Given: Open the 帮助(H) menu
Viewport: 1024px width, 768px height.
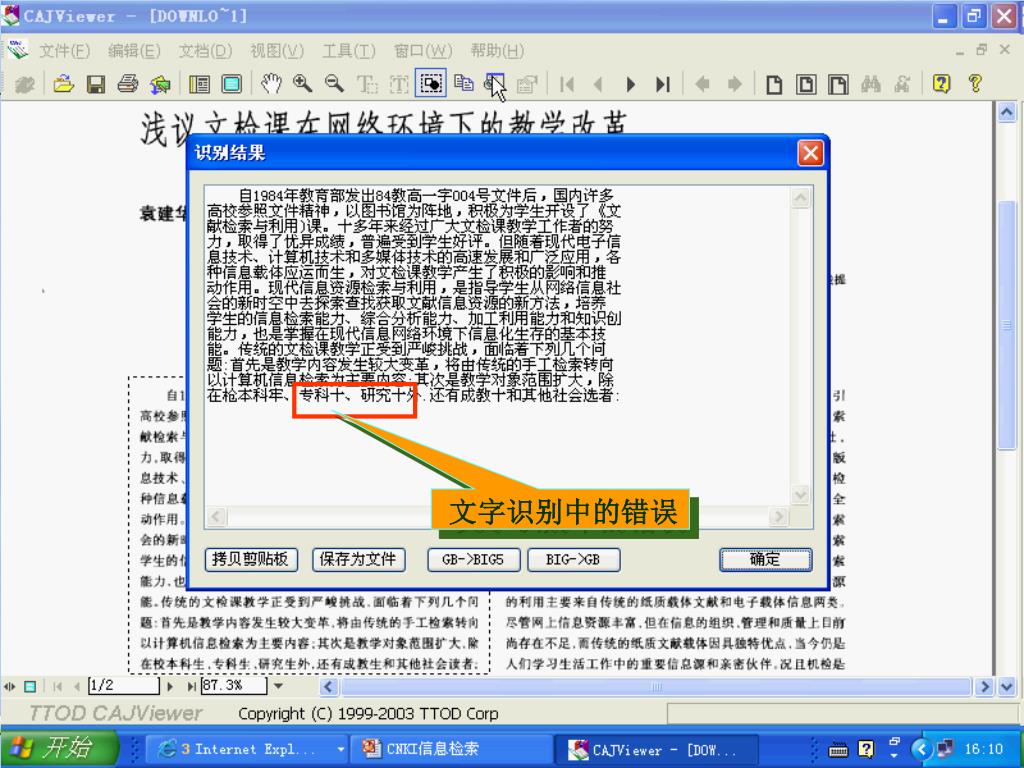Looking at the screenshot, I should (x=497, y=50).
